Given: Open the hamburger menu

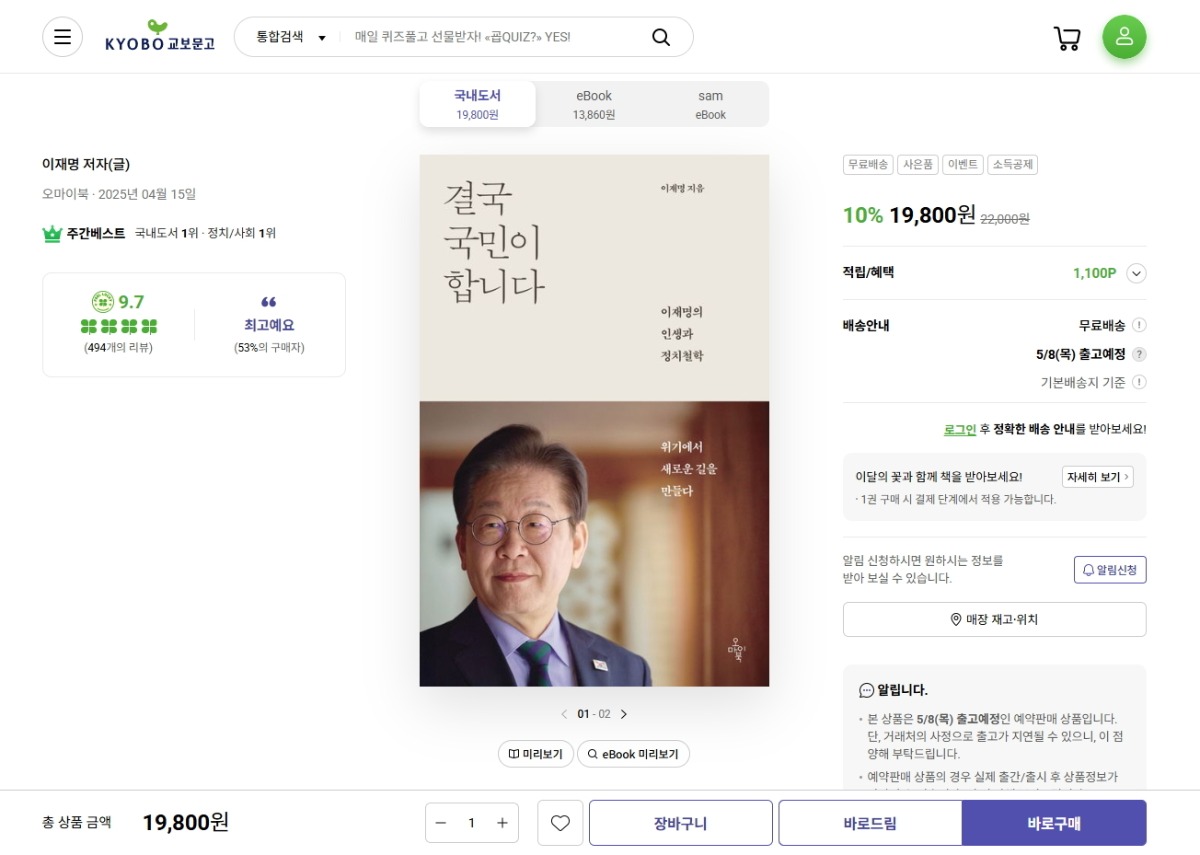Looking at the screenshot, I should (x=62, y=37).
